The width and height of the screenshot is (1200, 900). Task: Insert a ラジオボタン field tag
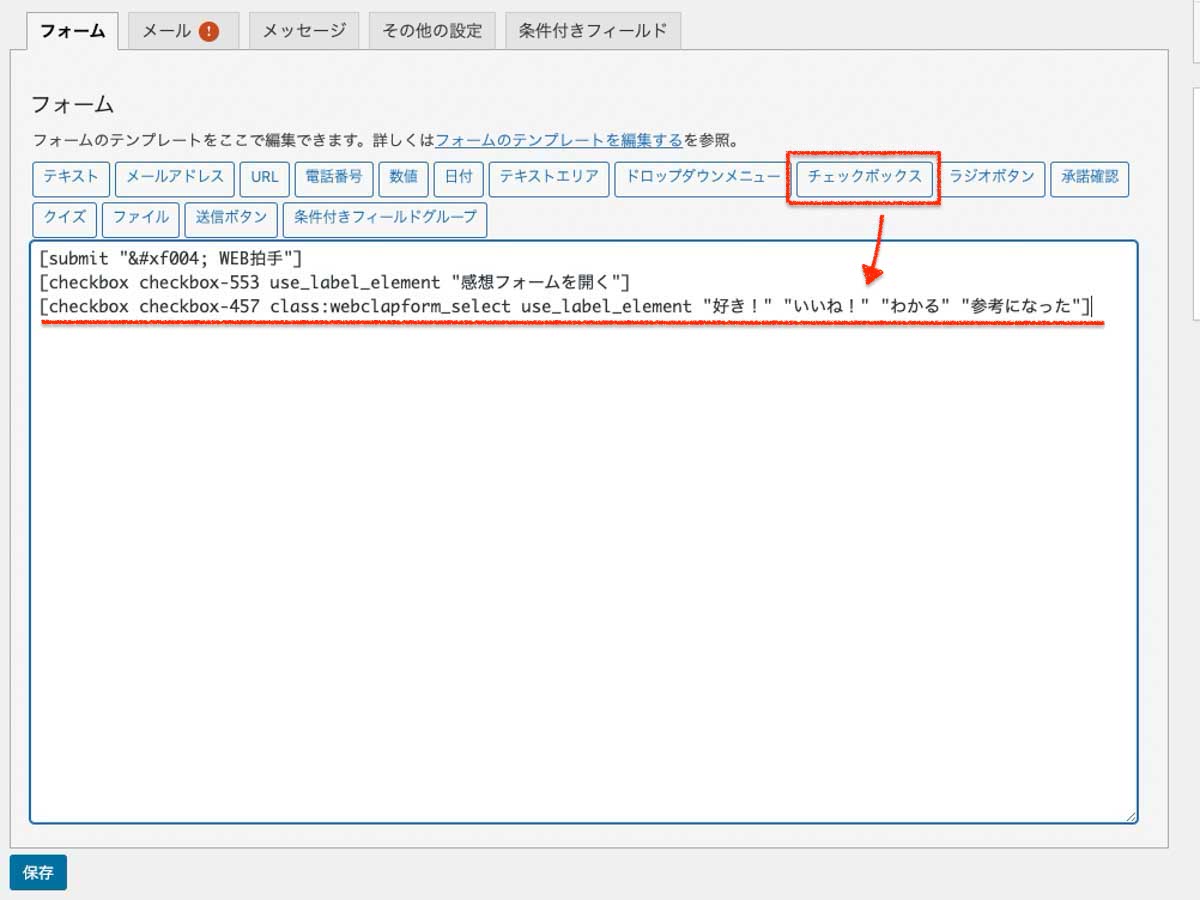pyautogui.click(x=992, y=178)
